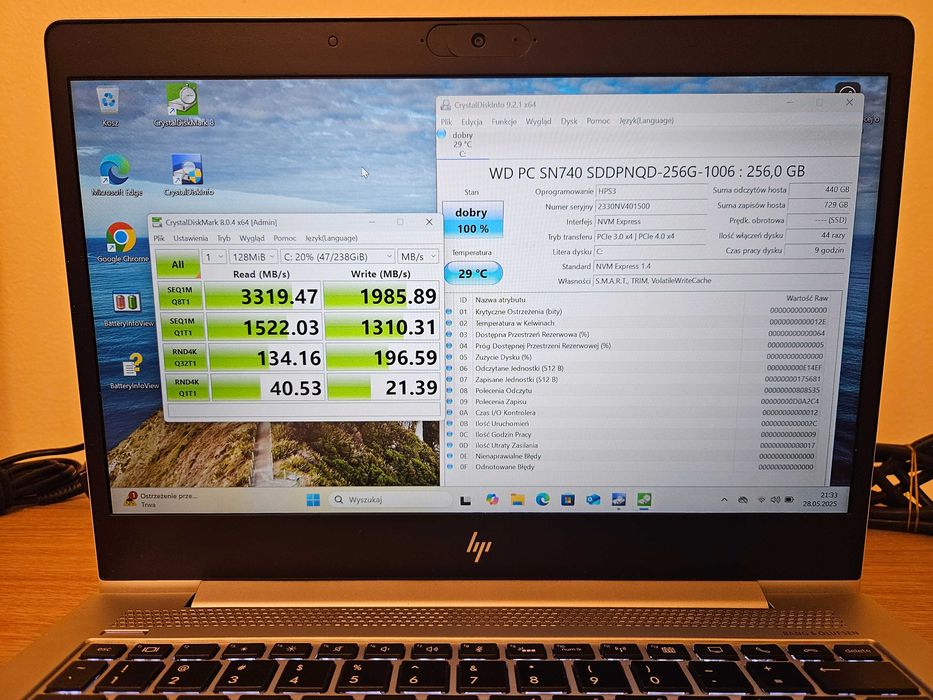The image size is (933, 700).
Task: Open Wygląd menu in CrystalDiskInfo
Action: [x=538, y=121]
